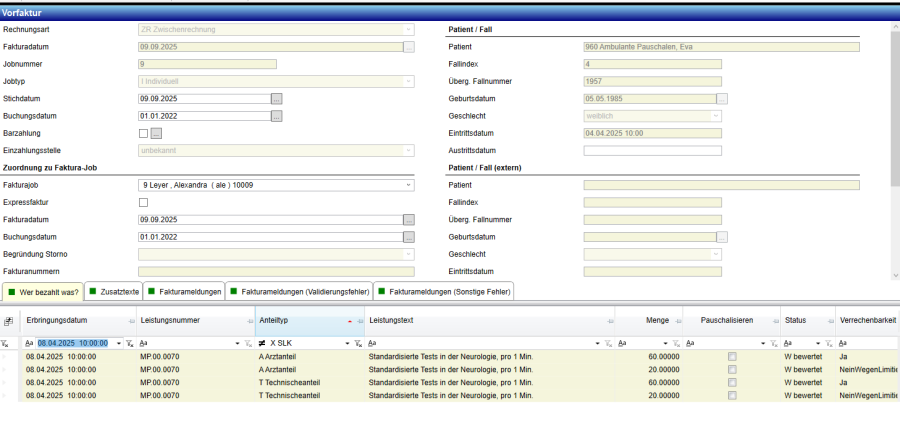Sort grid by Menge column header
Screen dimensions: 900x429
[x=656, y=320]
